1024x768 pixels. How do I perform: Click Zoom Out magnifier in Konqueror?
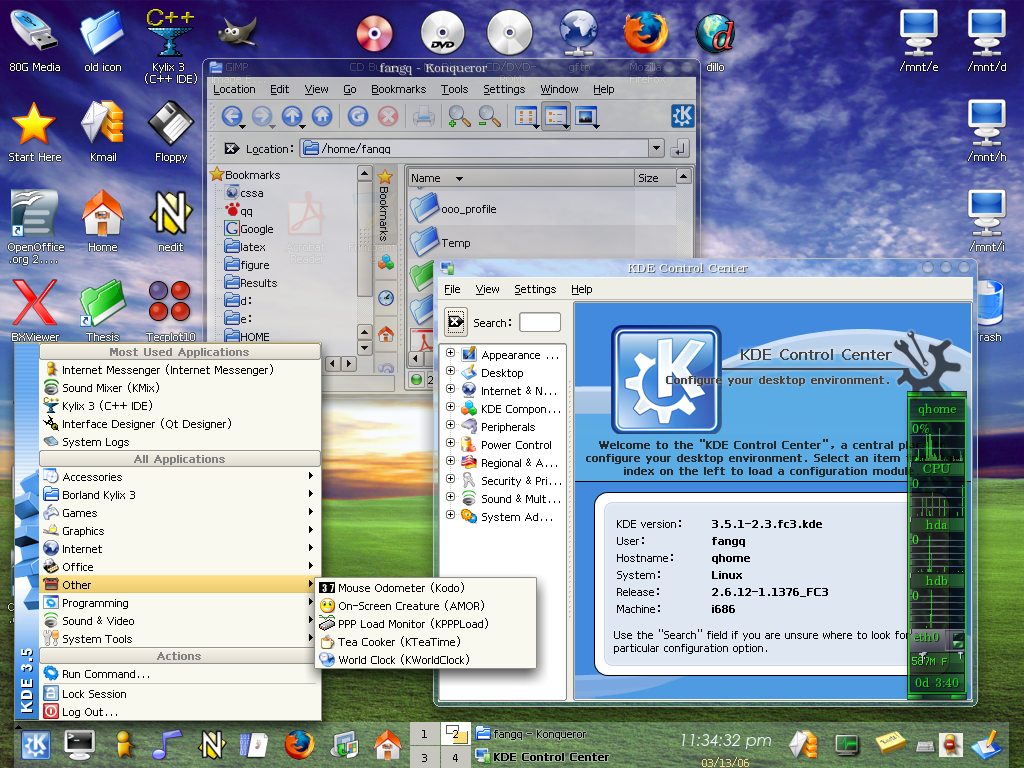489,116
